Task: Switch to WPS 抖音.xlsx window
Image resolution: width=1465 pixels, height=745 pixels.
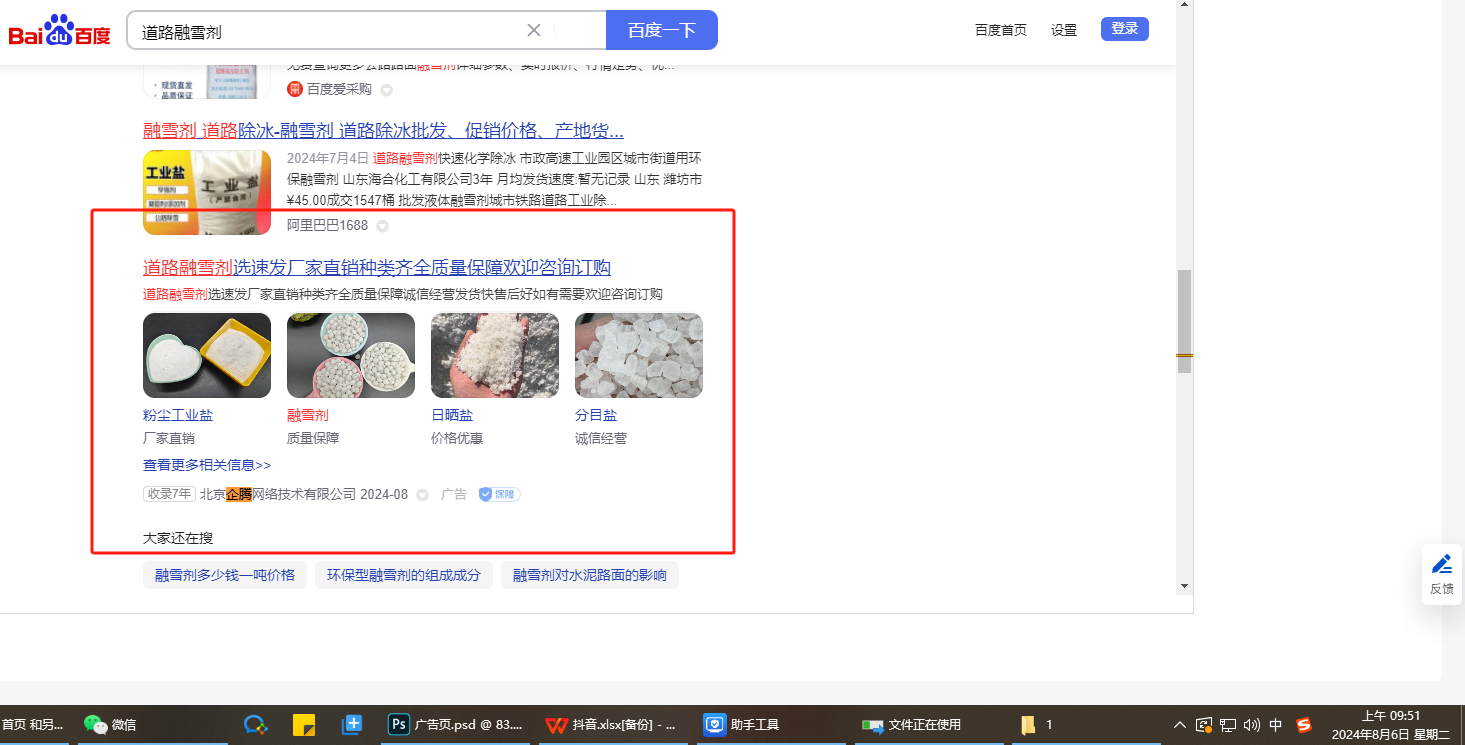Action: click(612, 725)
